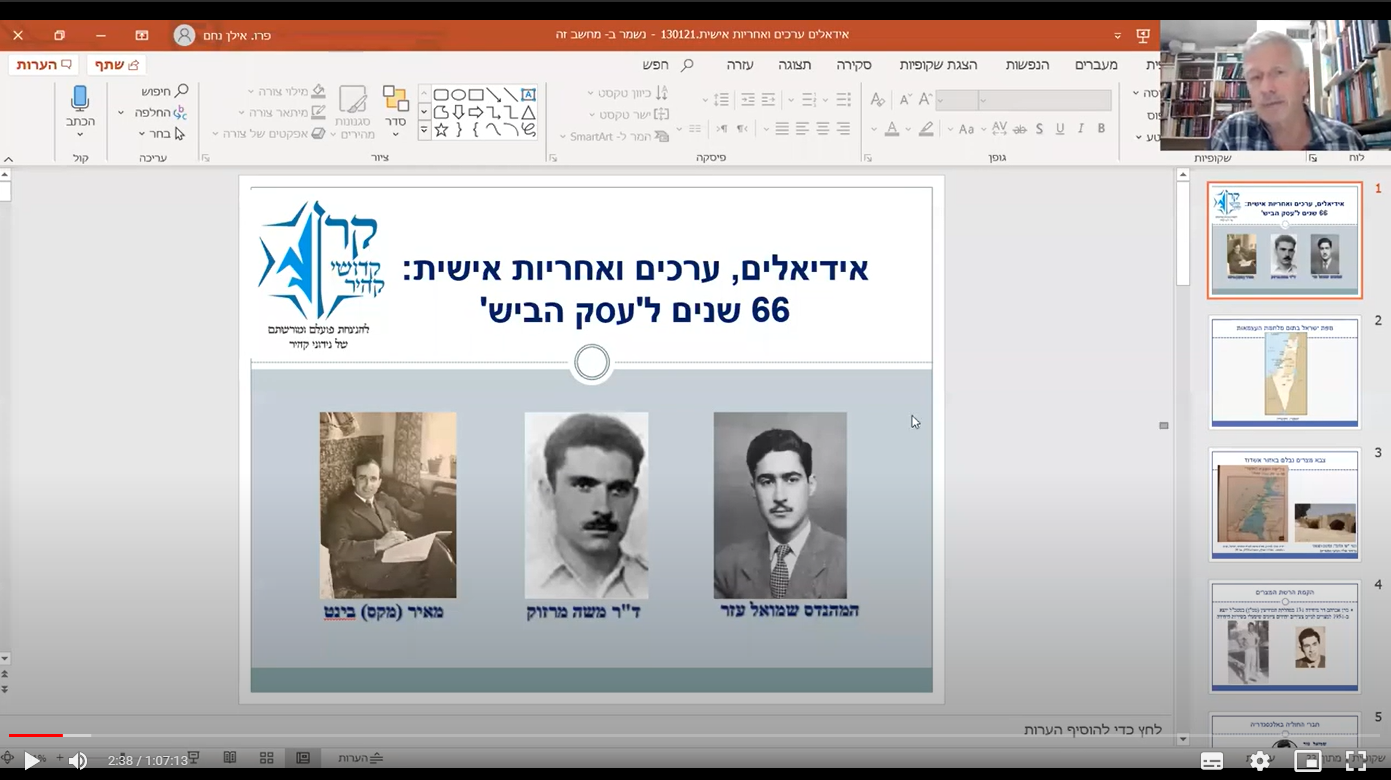Click the font color red A swatch
Viewport: 1391px width, 780px height.
(891, 129)
